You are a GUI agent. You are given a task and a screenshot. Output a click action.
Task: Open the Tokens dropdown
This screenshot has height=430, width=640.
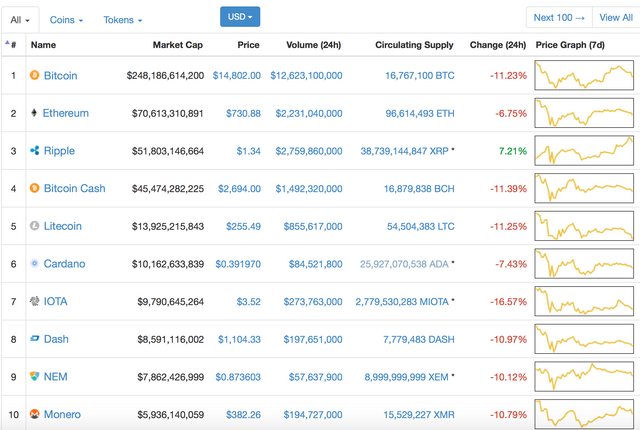click(x=122, y=20)
